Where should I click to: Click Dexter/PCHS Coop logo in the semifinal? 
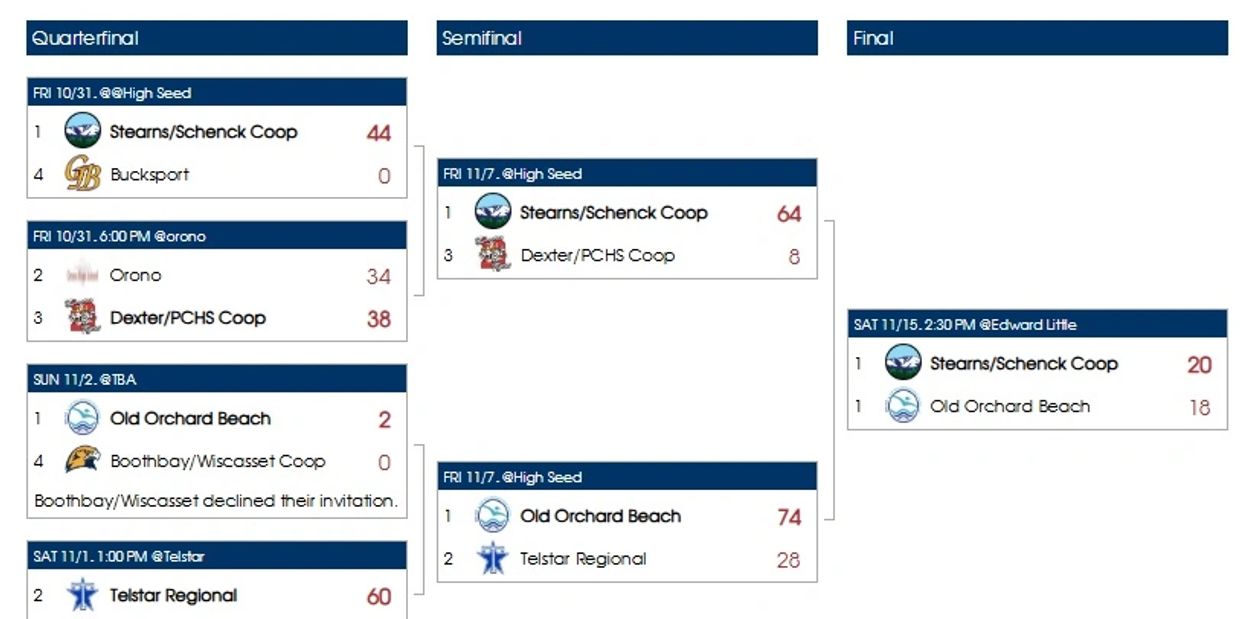click(x=493, y=254)
